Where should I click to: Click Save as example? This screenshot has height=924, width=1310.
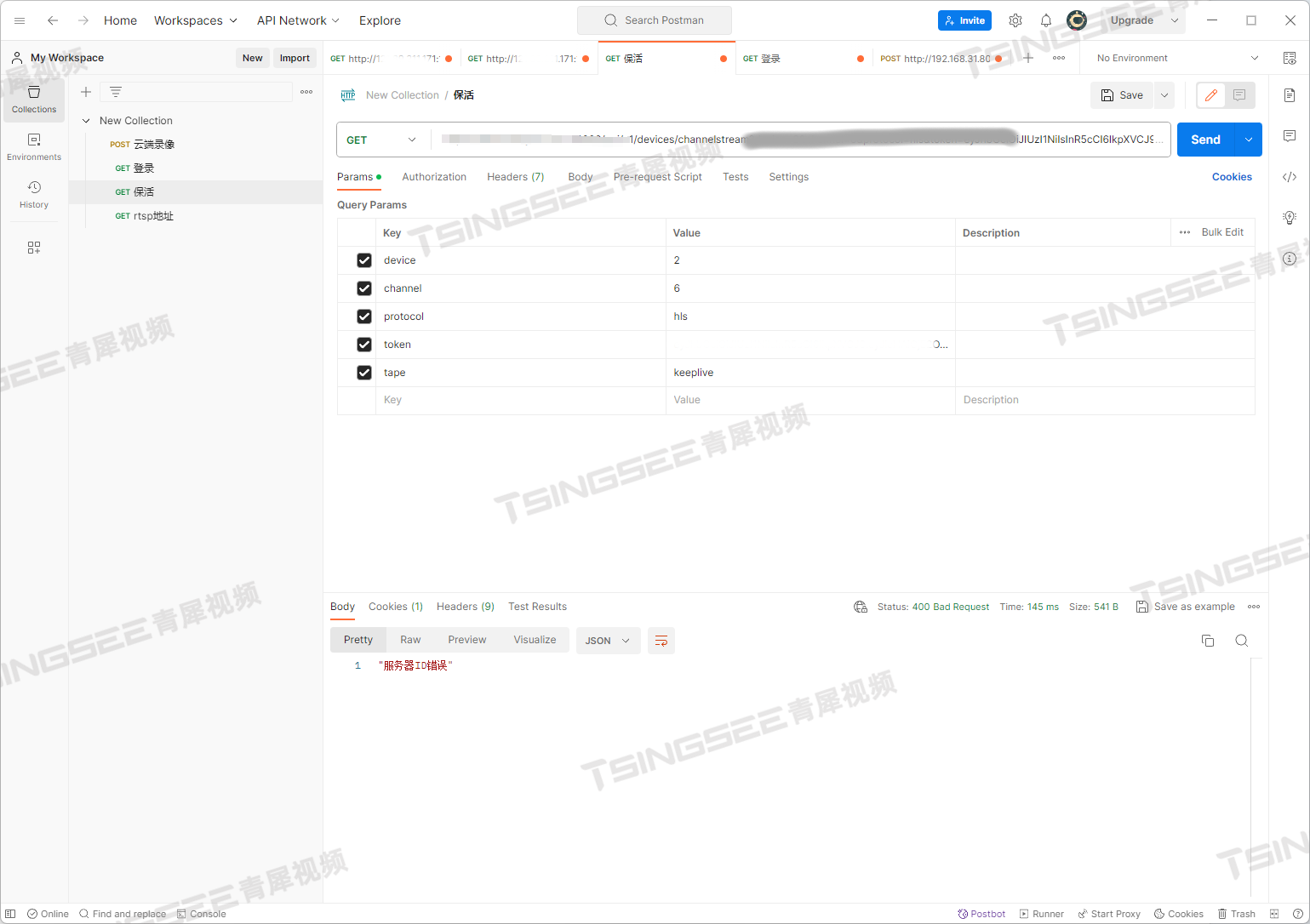coord(1186,607)
